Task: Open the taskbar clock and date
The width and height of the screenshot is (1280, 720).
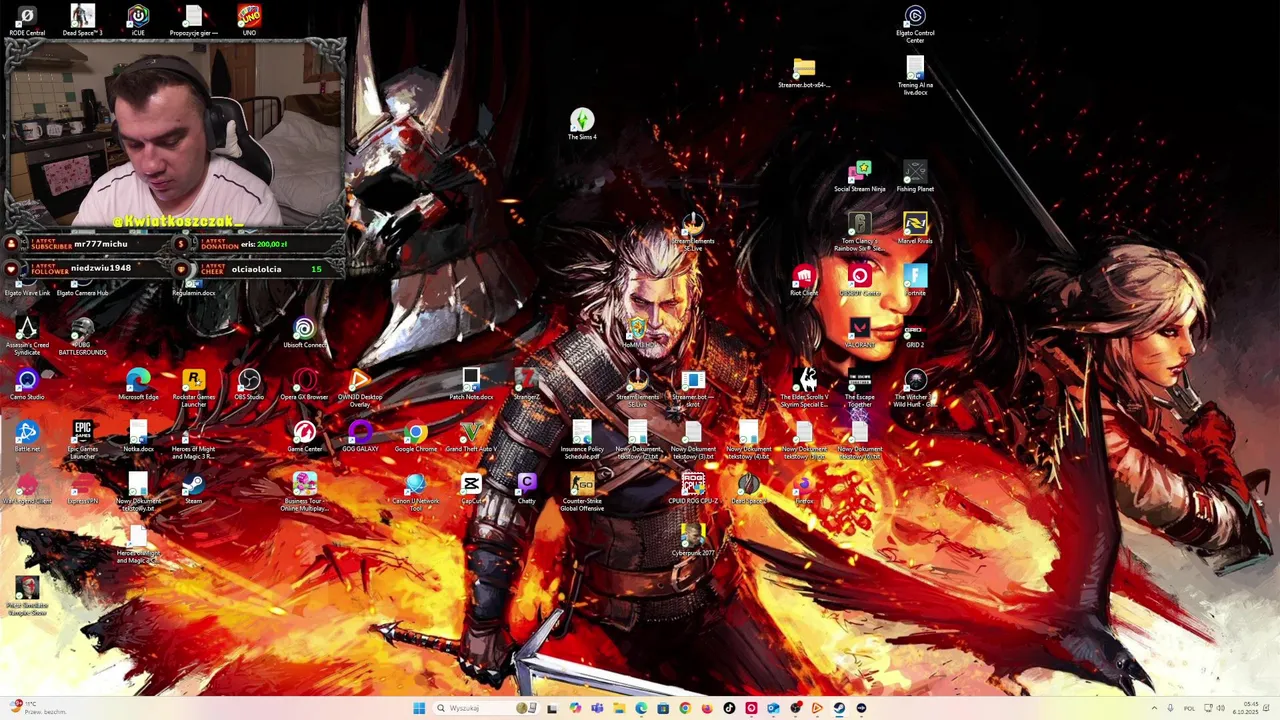Action: pos(1245,708)
